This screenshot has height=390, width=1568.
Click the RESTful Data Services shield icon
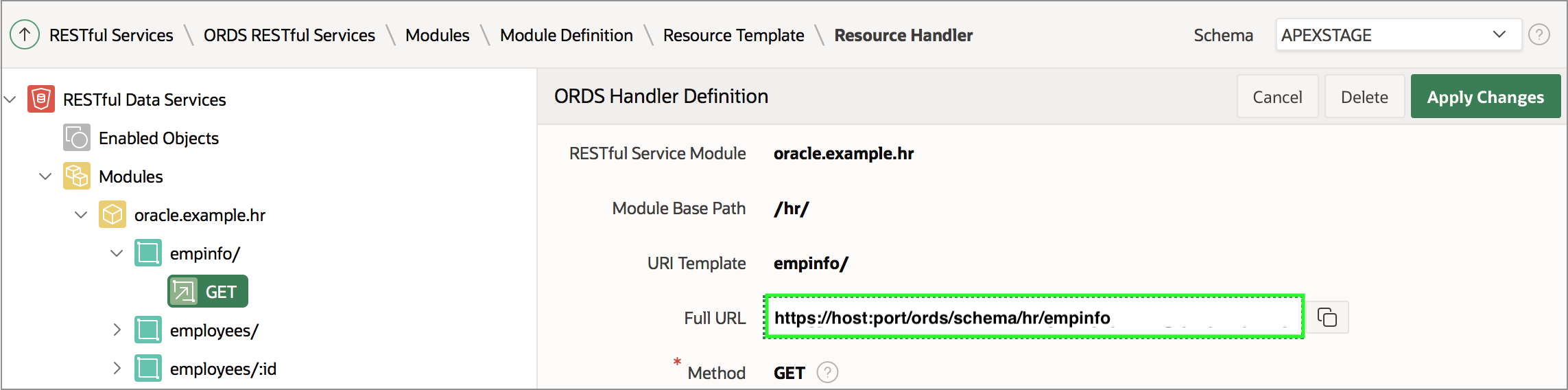point(41,100)
